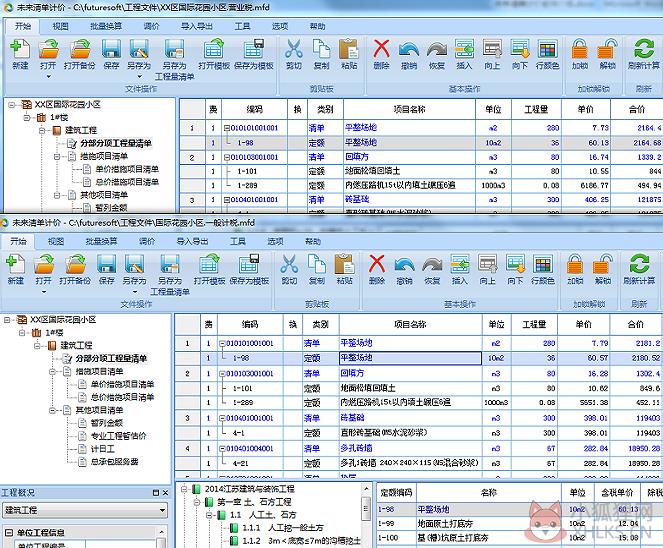Click 打开备份 icon in upper window
Image resolution: width=663 pixels, height=548 pixels.
pyautogui.click(x=80, y=49)
